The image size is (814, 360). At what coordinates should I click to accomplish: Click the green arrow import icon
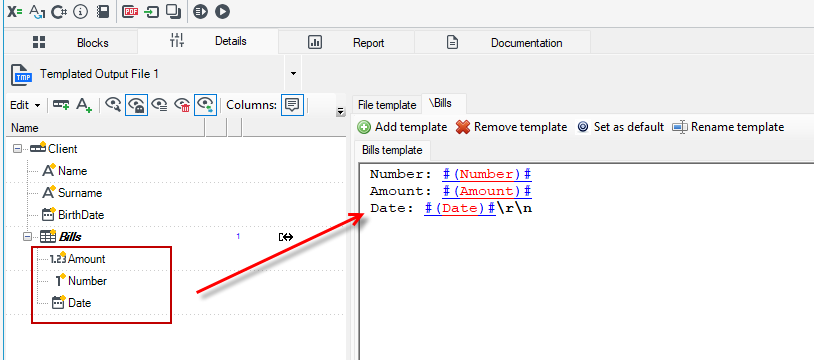152,11
